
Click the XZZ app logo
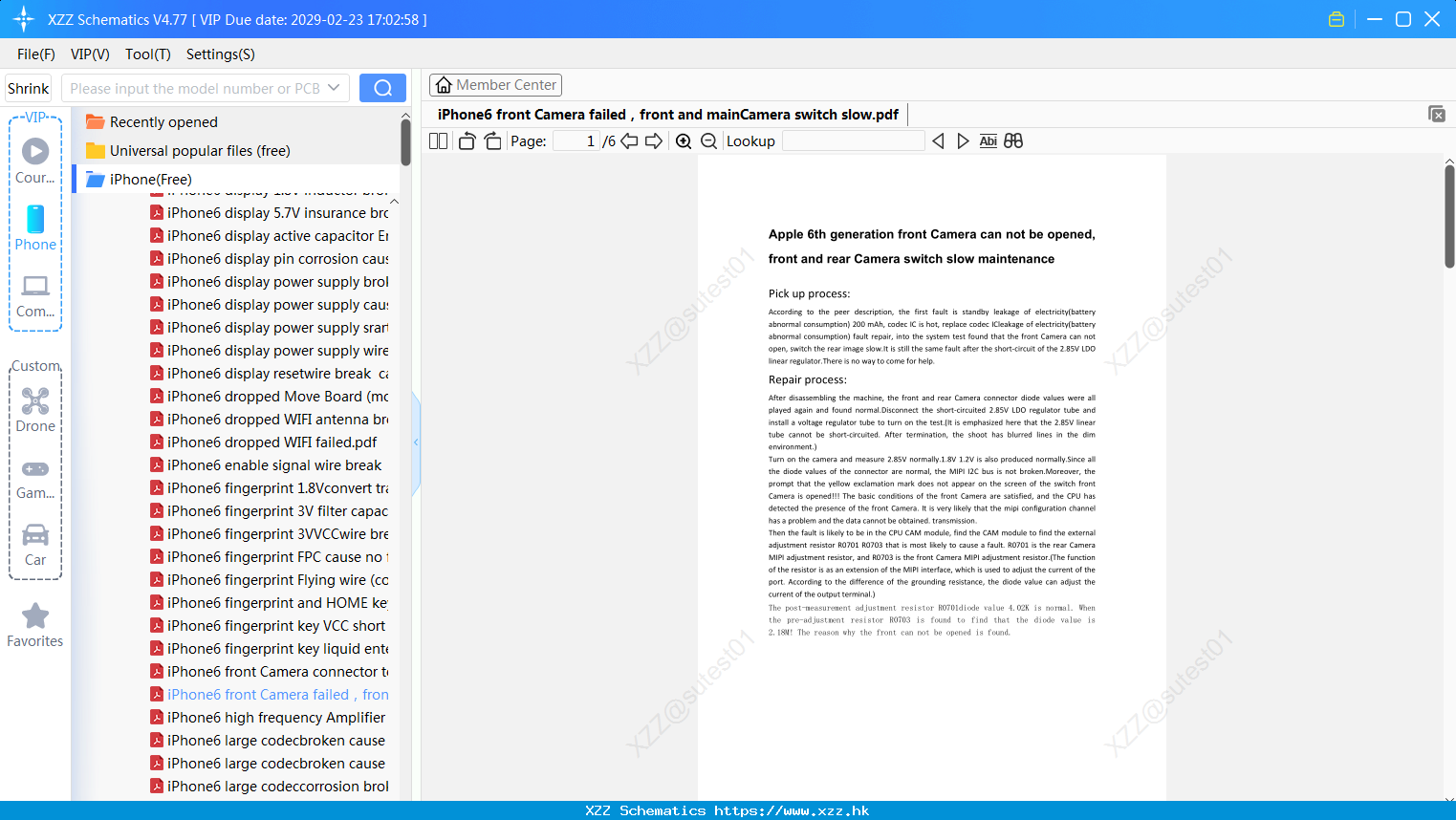click(24, 19)
